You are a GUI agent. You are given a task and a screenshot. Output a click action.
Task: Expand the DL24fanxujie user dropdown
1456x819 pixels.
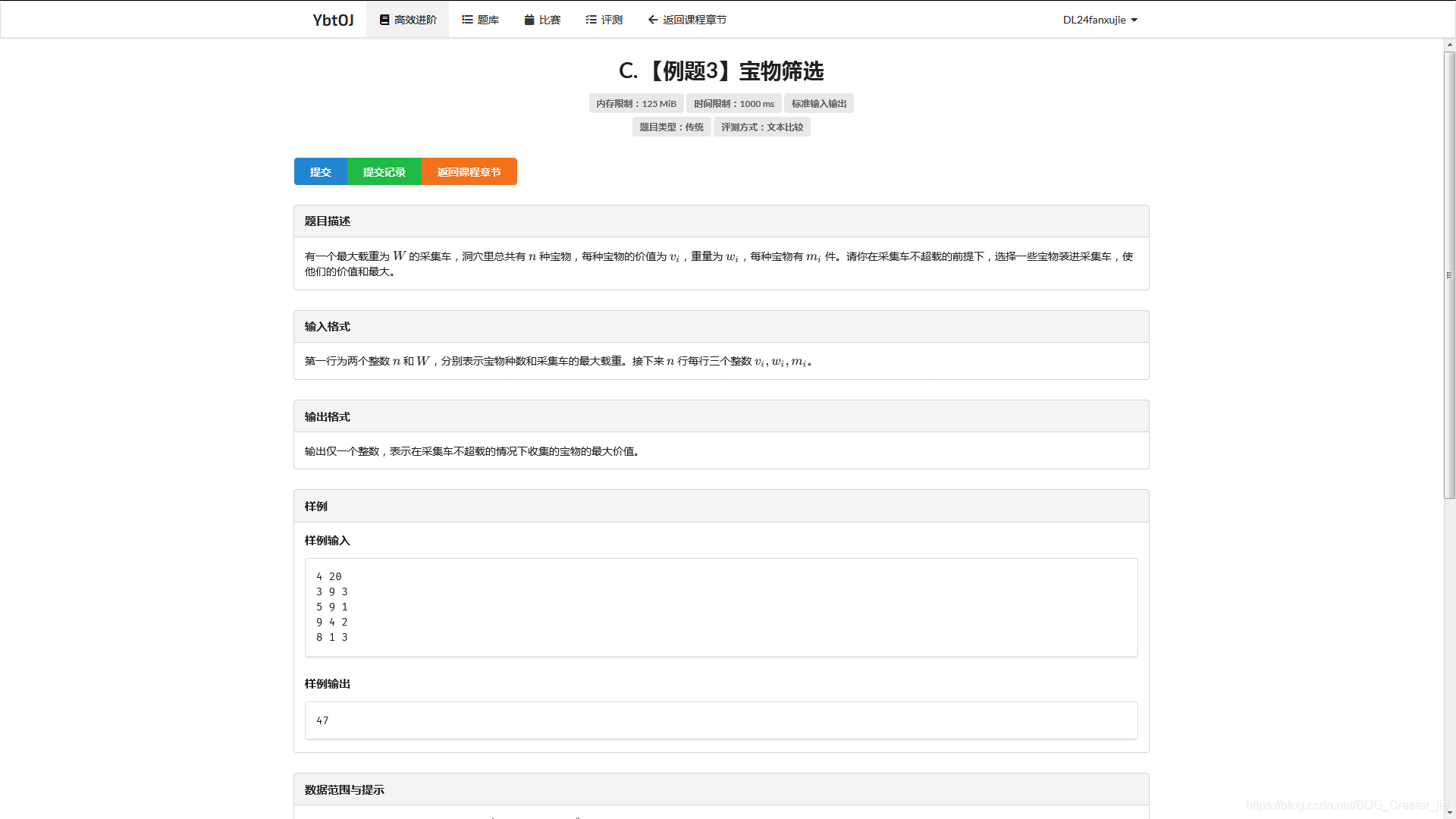click(1094, 20)
